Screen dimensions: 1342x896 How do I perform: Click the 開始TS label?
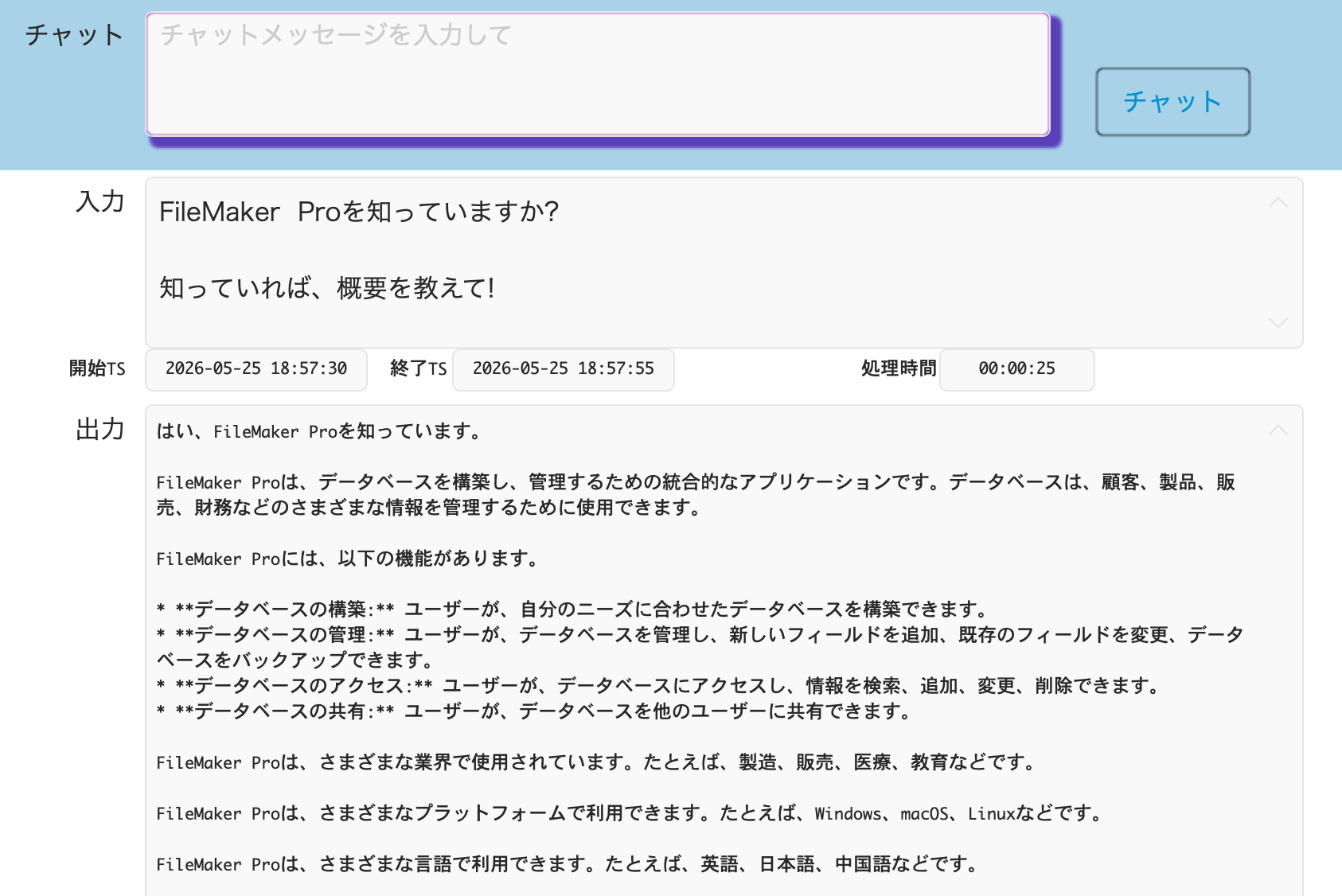click(97, 368)
